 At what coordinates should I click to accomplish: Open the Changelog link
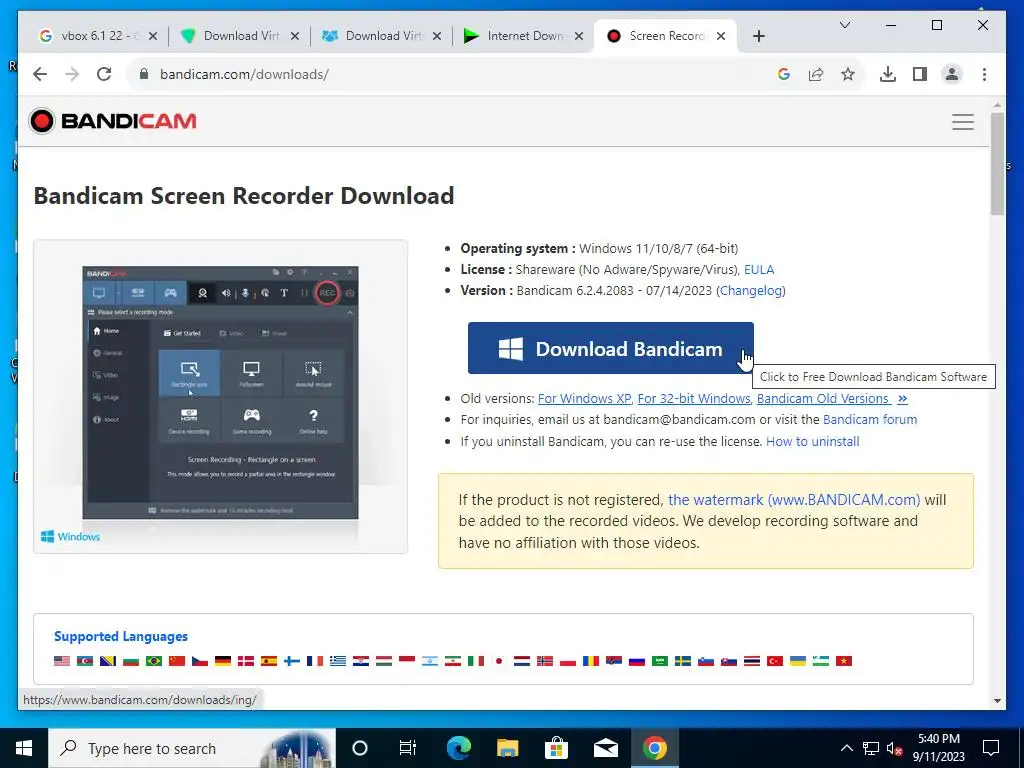click(x=751, y=291)
